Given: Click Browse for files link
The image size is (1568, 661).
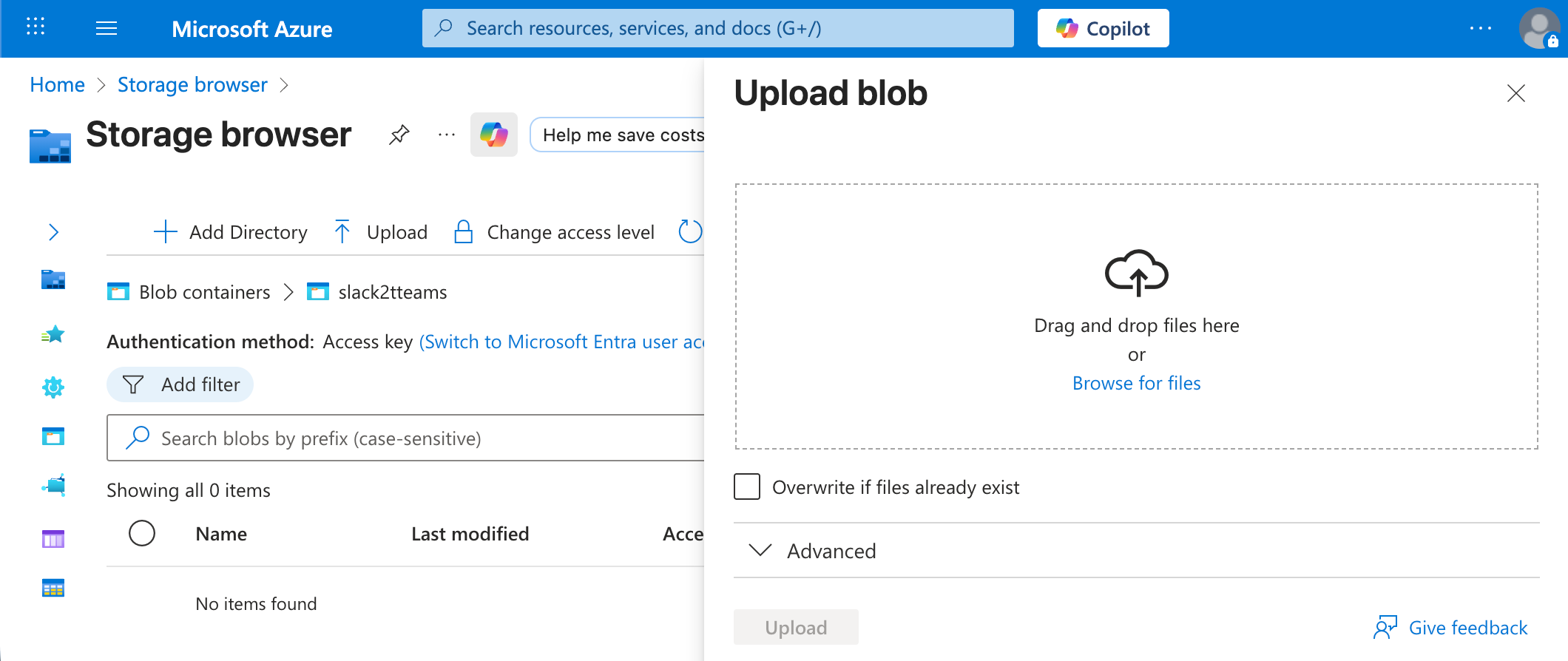Looking at the screenshot, I should [x=1137, y=383].
